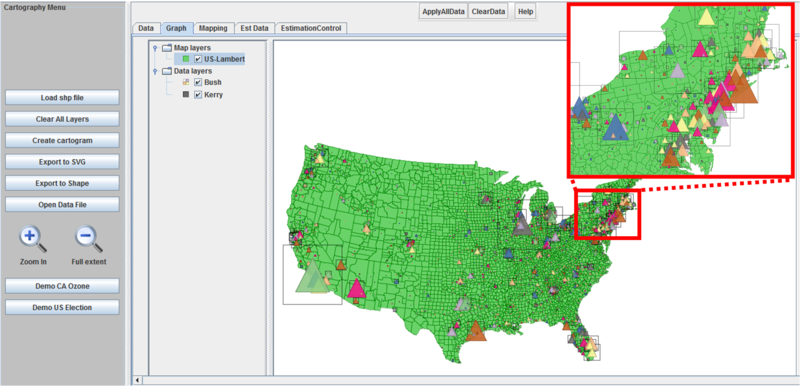Click the green US-Lambert layer swatch
800x386 pixels.
tap(186, 59)
